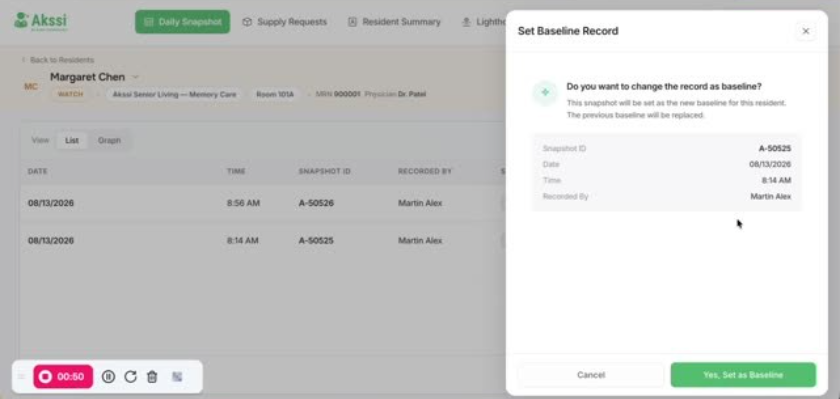Click the Snapshot ID value A-50525 in dialog
840x399 pixels.
[775, 148]
